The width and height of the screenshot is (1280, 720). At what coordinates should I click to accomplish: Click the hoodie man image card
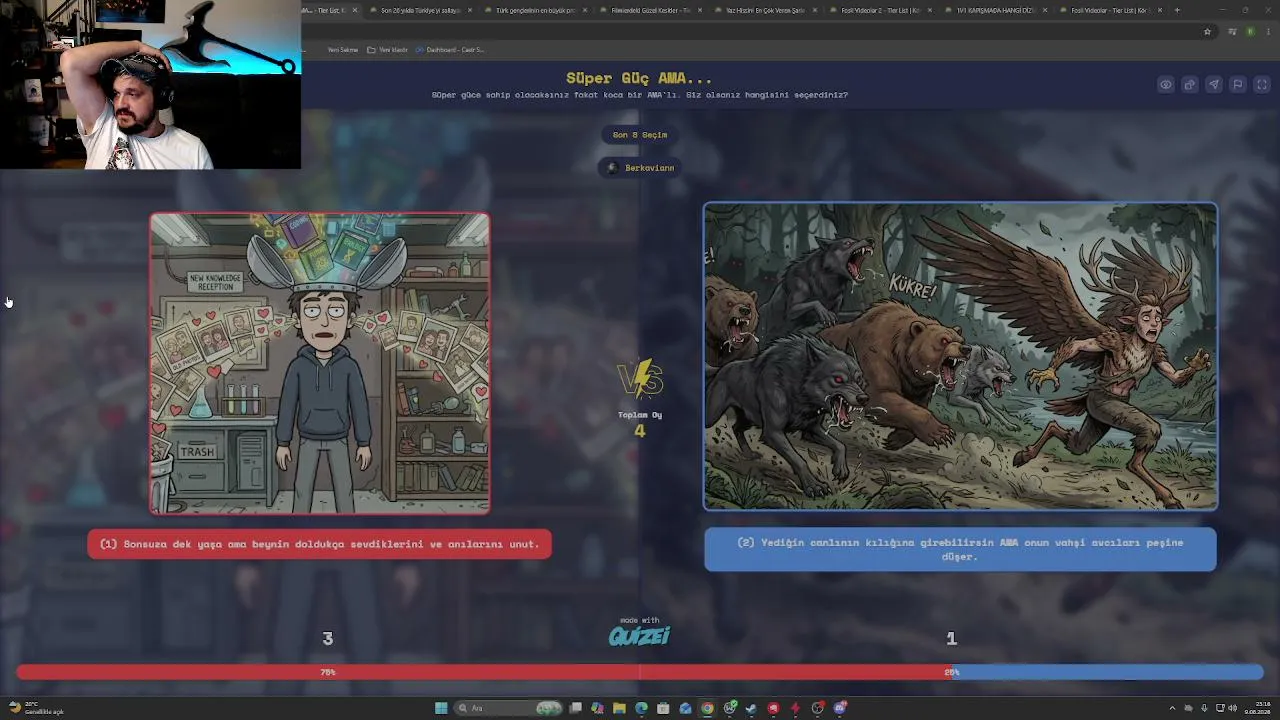coord(320,363)
